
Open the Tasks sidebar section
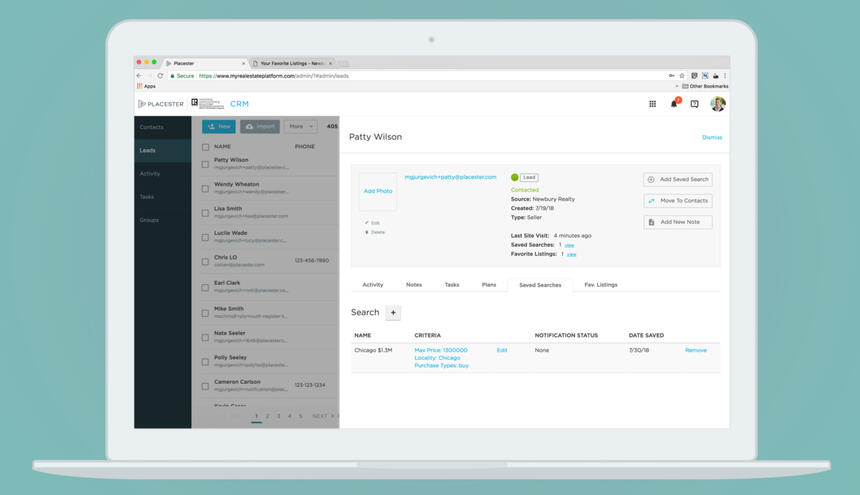point(162,197)
